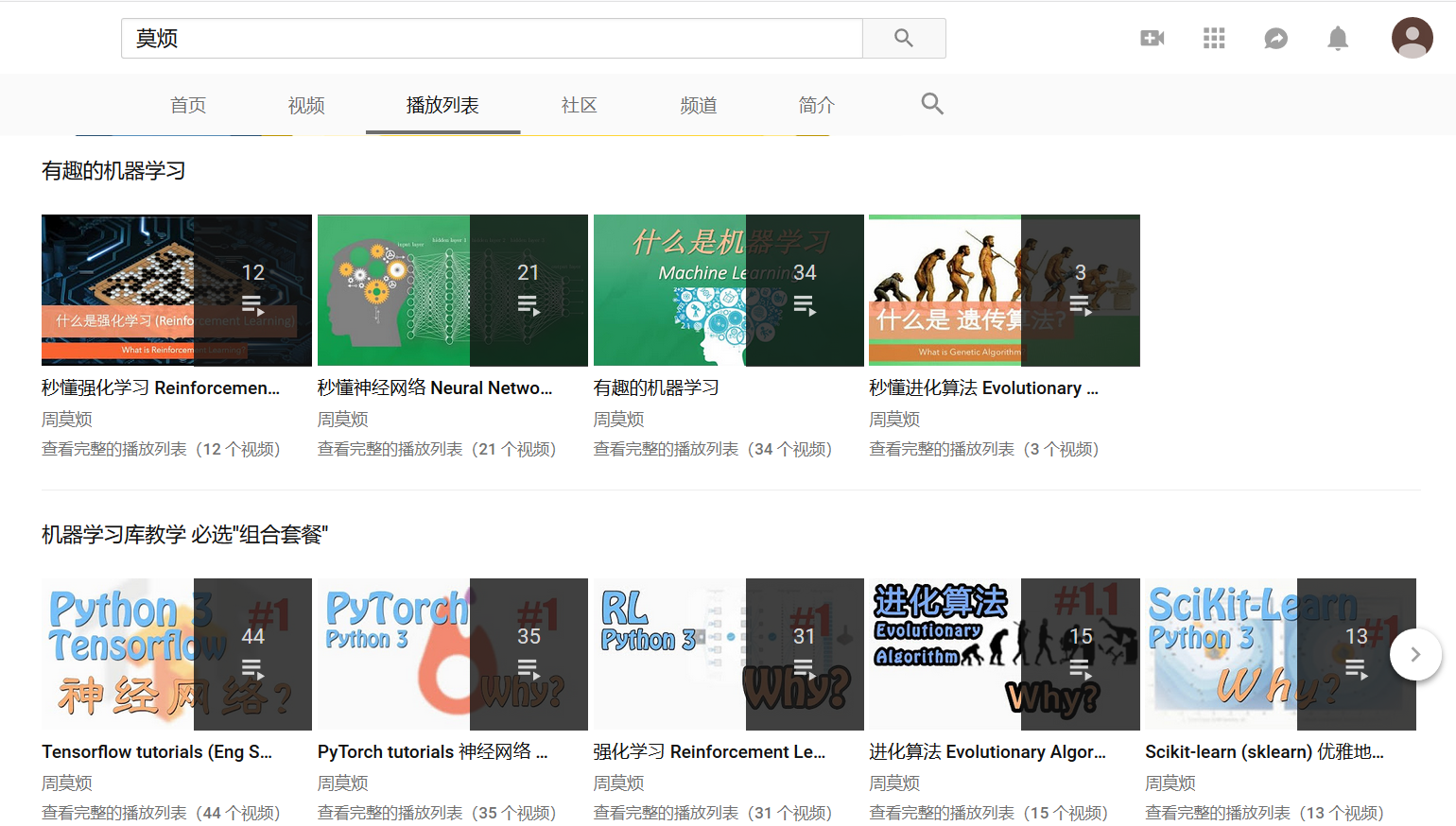Open the notifications bell

pyautogui.click(x=1338, y=38)
